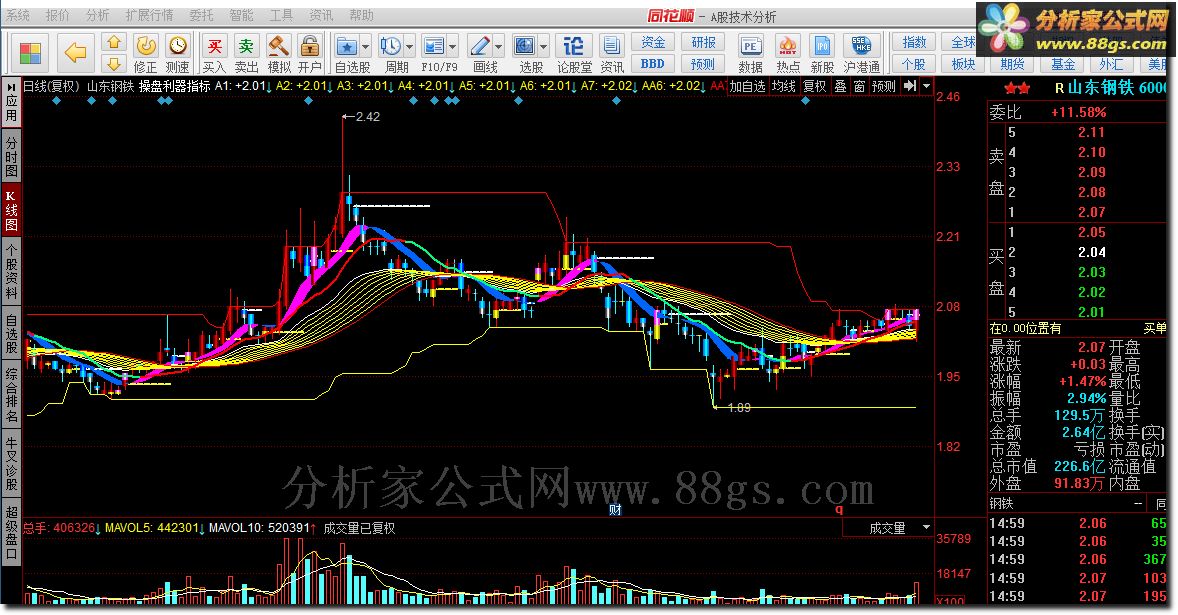Open the F10/F9 info icon
The height and width of the screenshot is (615, 1178).
click(x=433, y=47)
